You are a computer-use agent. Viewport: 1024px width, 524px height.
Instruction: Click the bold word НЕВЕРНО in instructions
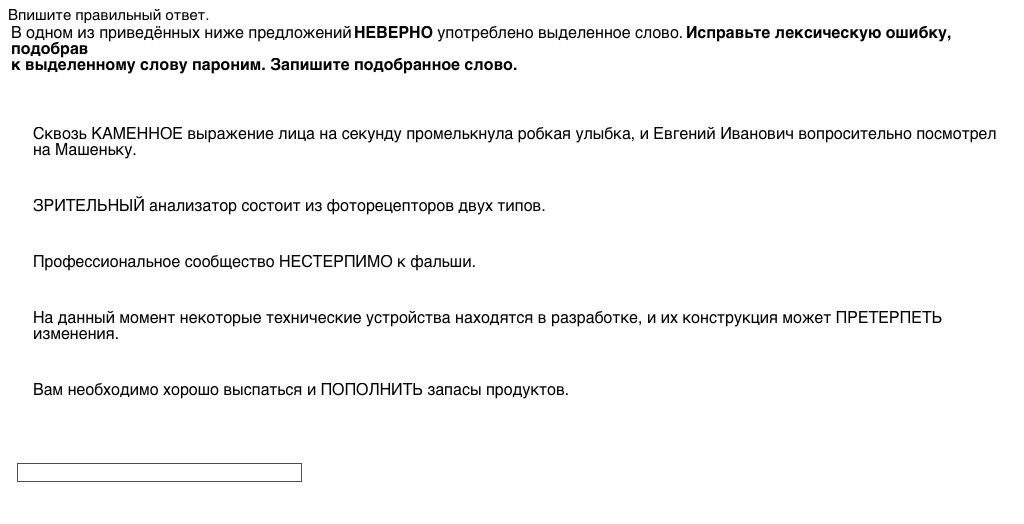pyautogui.click(x=393, y=33)
